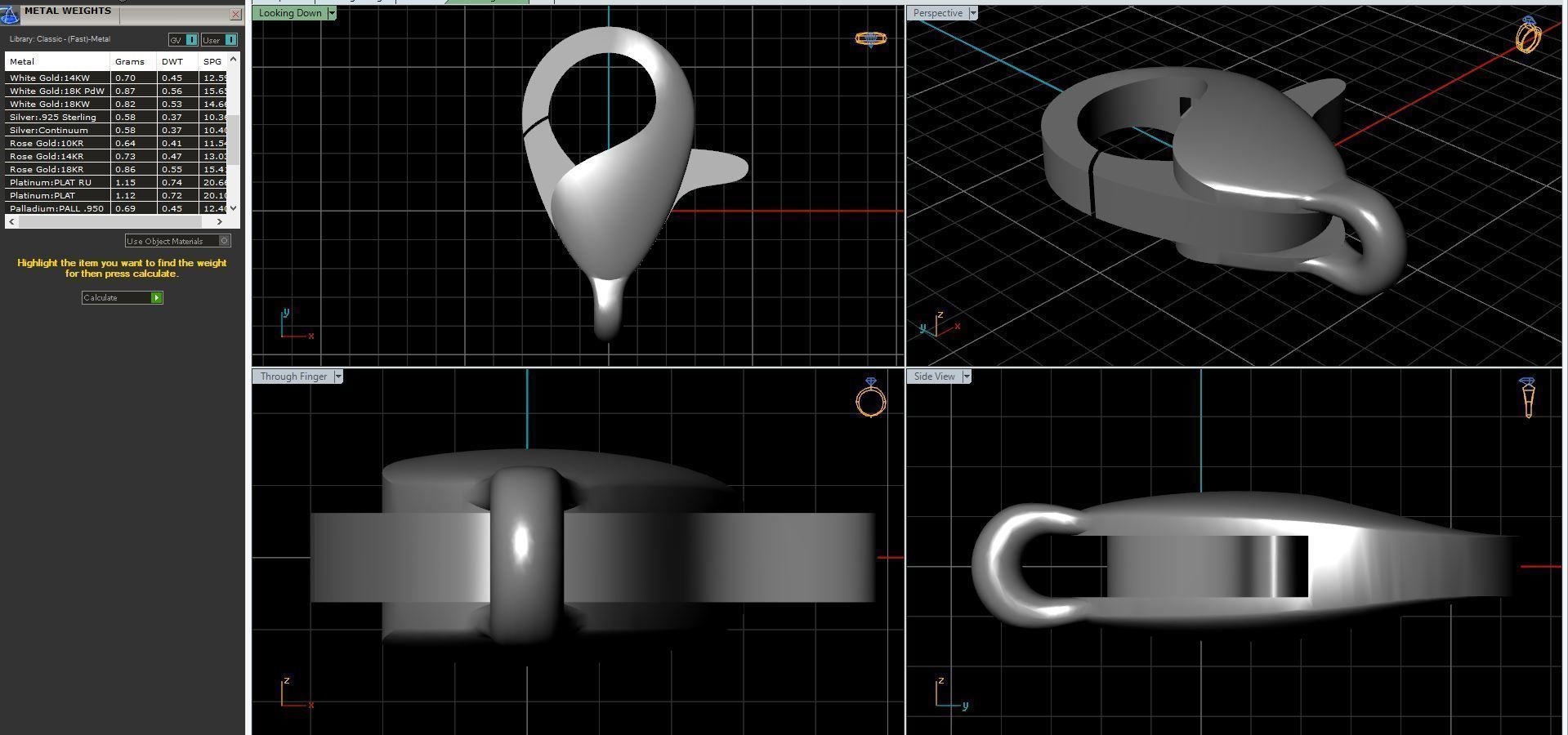
Task: Click the Metal Weights panel icon
Action: coord(10,15)
